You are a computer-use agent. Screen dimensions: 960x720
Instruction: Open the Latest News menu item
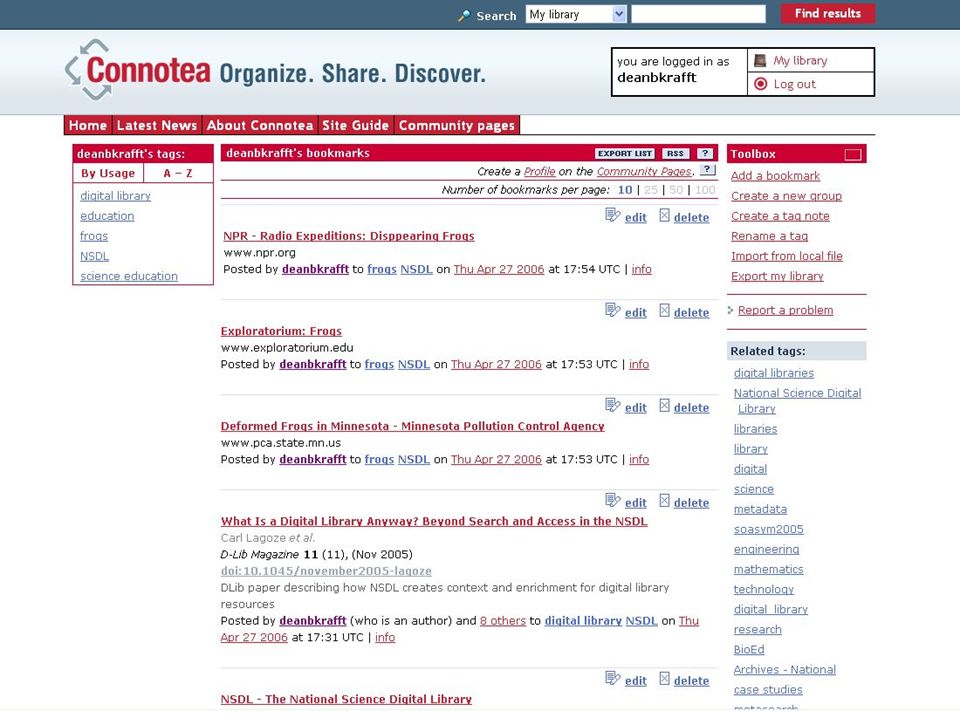pos(157,125)
